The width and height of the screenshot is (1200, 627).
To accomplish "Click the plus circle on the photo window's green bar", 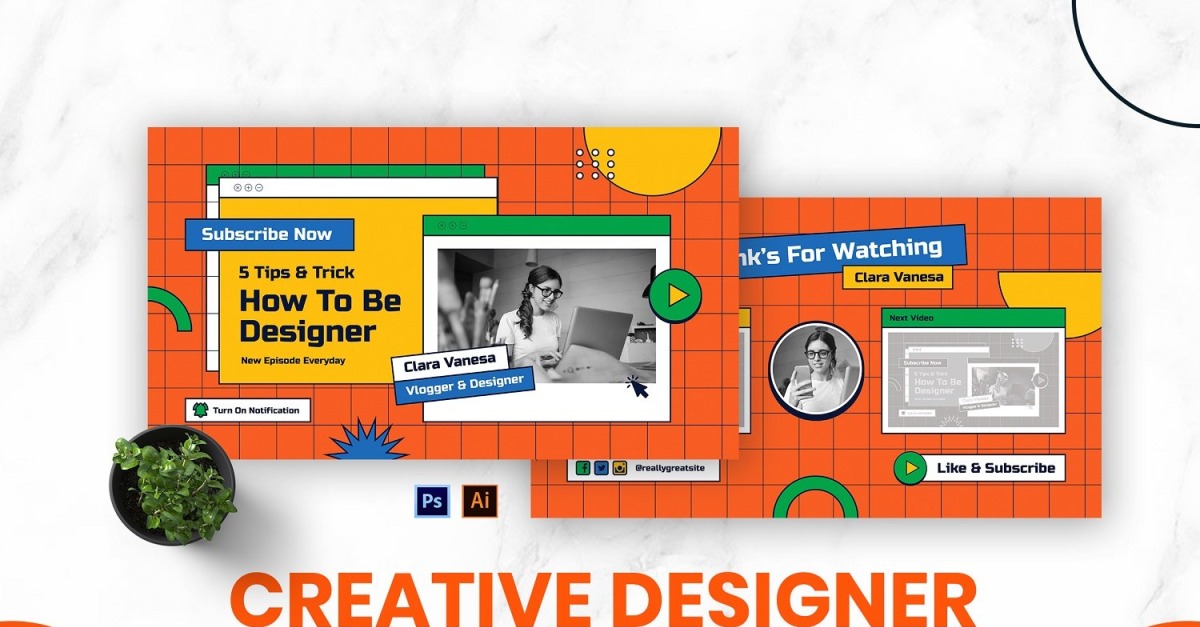I will click(x=452, y=226).
